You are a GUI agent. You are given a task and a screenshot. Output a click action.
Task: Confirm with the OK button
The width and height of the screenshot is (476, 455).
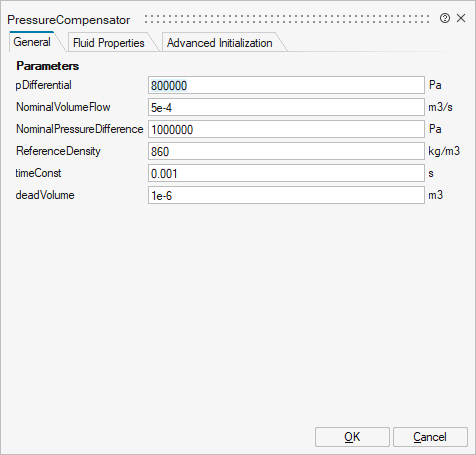coord(352,437)
